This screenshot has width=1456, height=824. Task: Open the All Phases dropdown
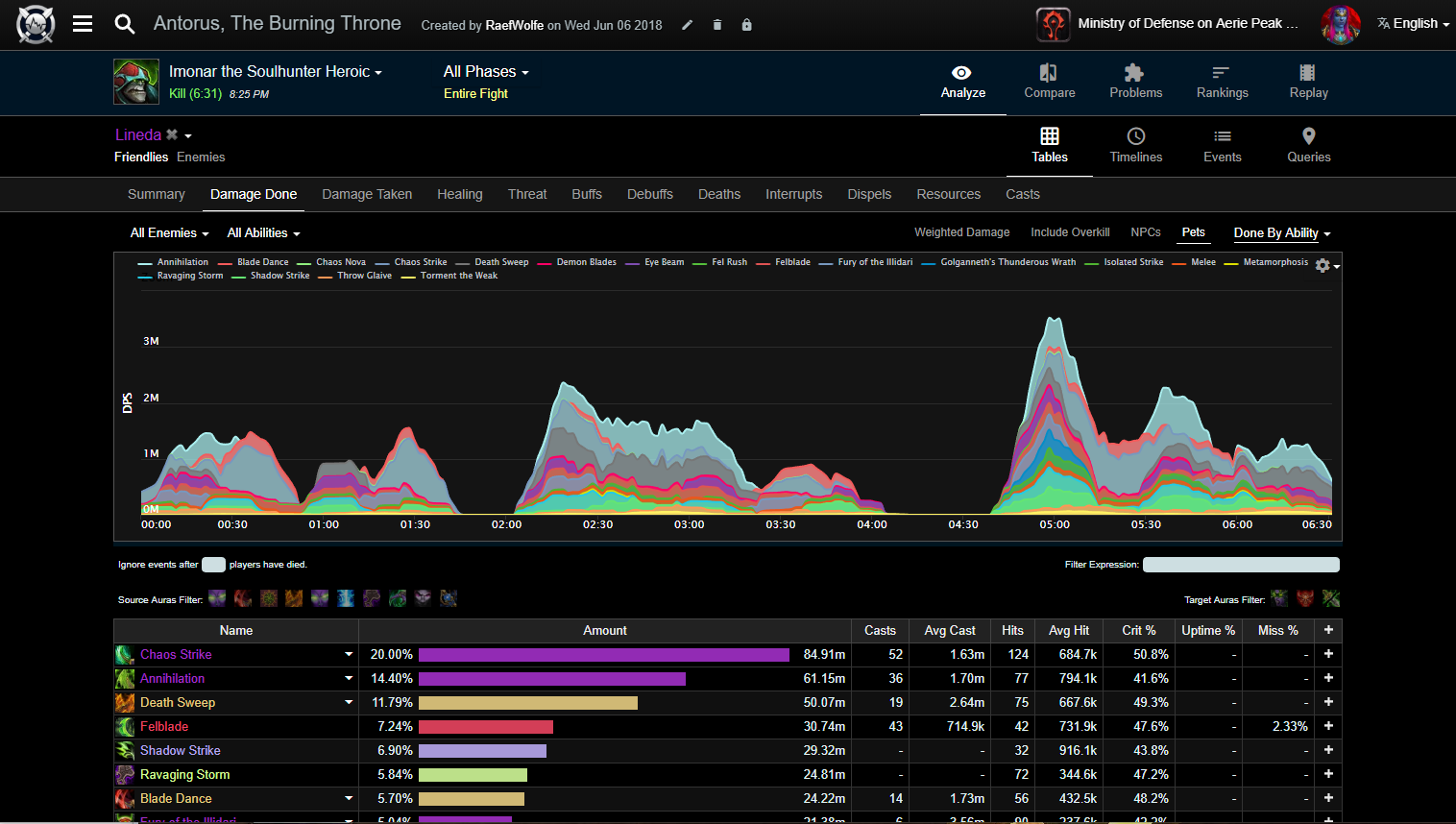(486, 72)
